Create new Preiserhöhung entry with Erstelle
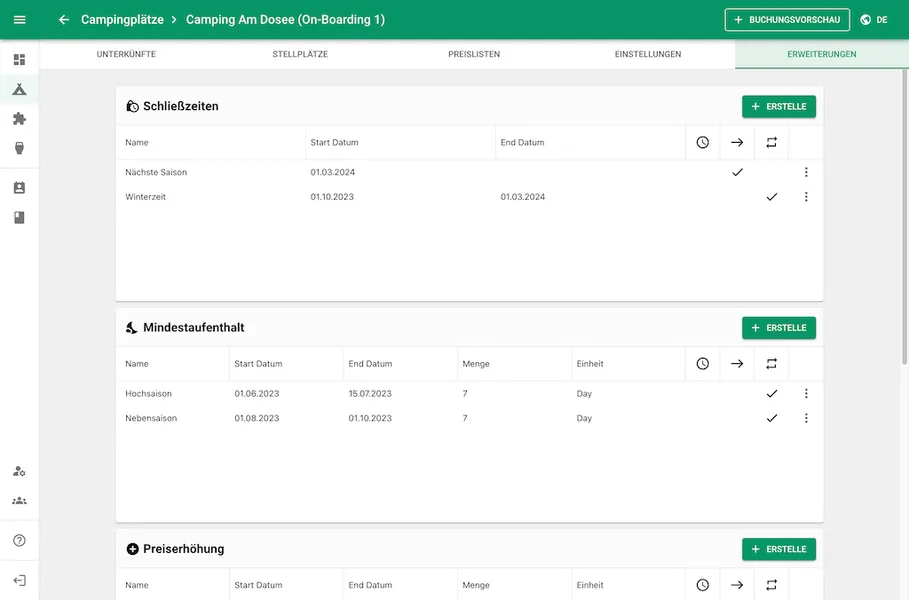 [779, 550]
